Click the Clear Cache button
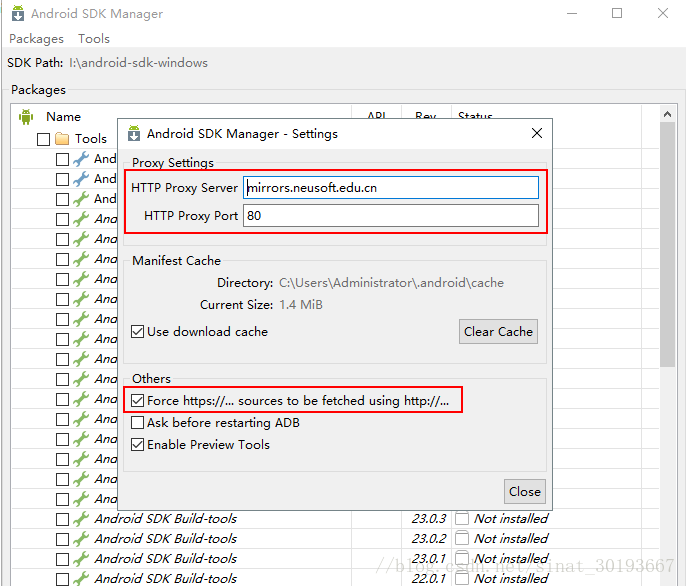The image size is (686, 586). (x=498, y=332)
